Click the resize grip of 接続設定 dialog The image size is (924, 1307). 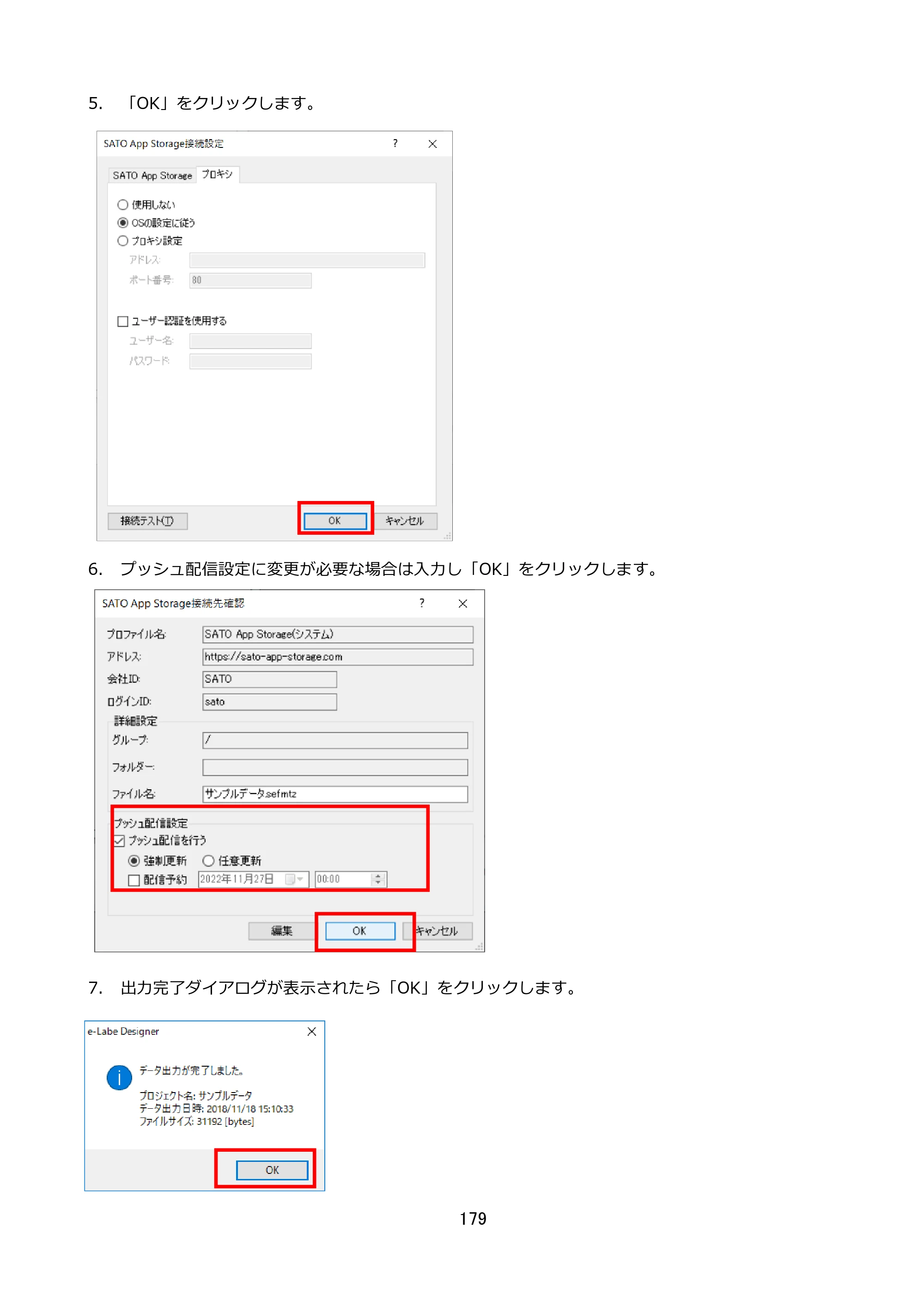[x=448, y=536]
